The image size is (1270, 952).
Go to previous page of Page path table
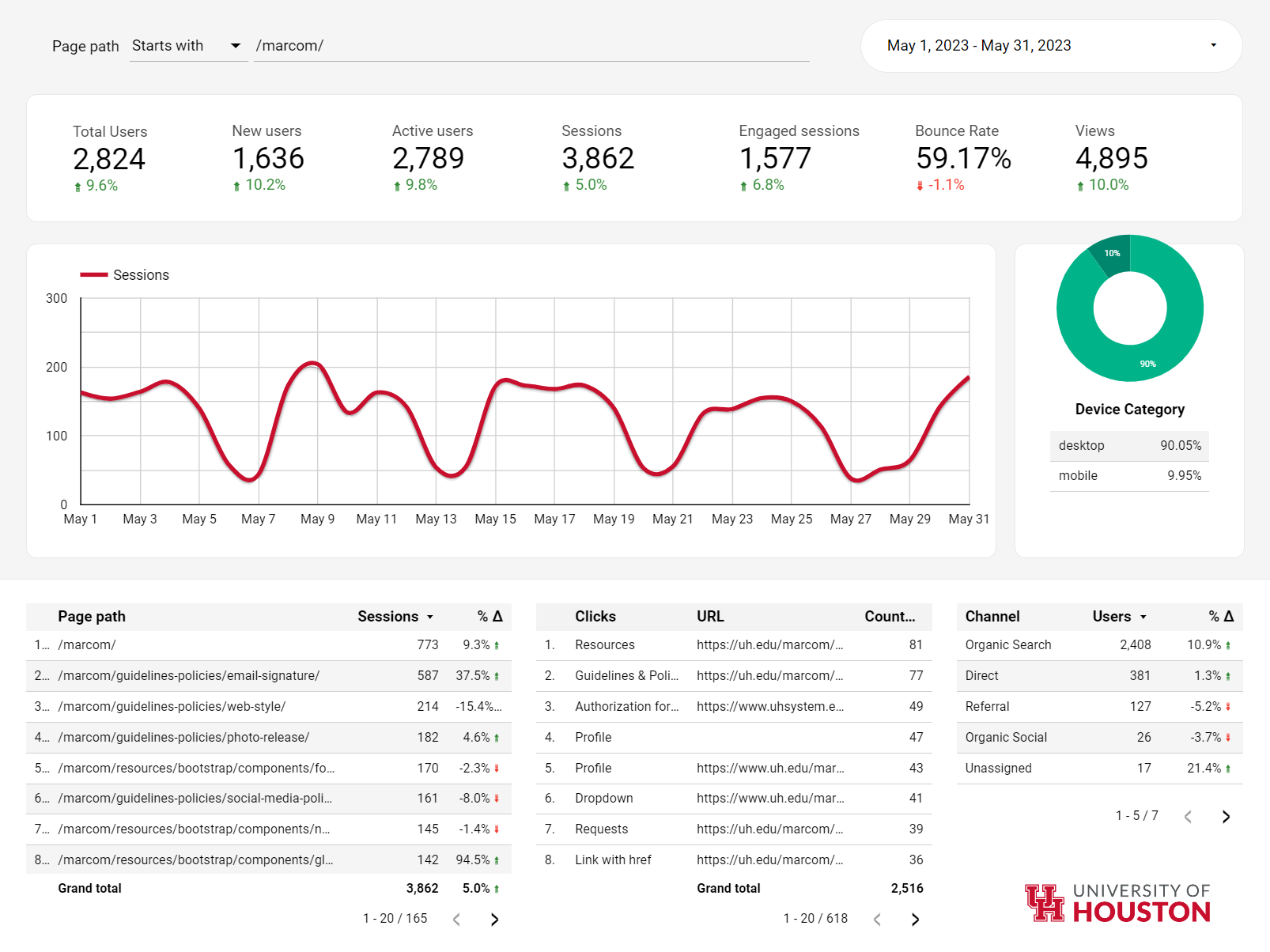click(x=456, y=919)
